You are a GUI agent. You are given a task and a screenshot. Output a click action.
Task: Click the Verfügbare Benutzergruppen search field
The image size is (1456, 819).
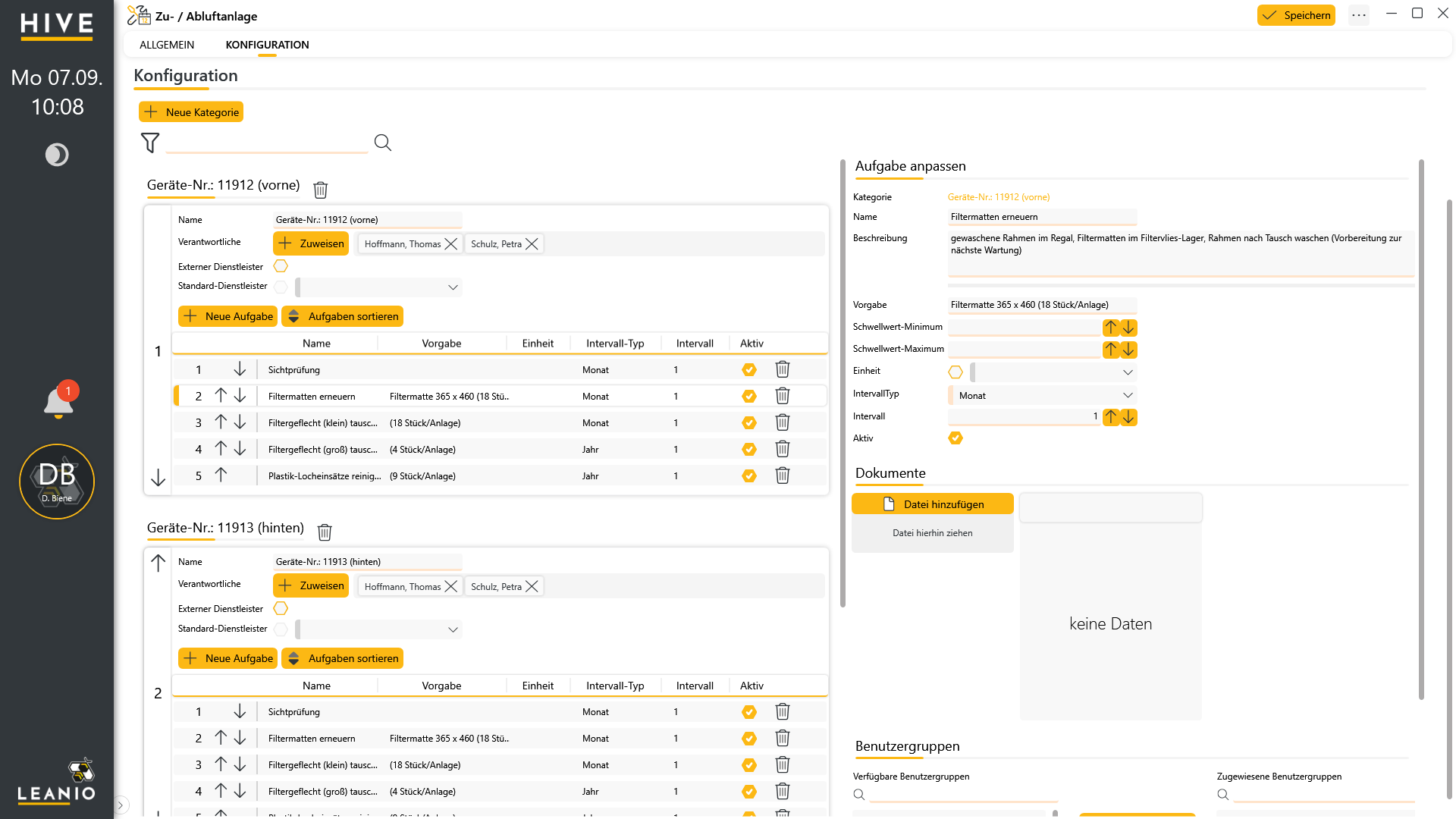[x=963, y=794]
